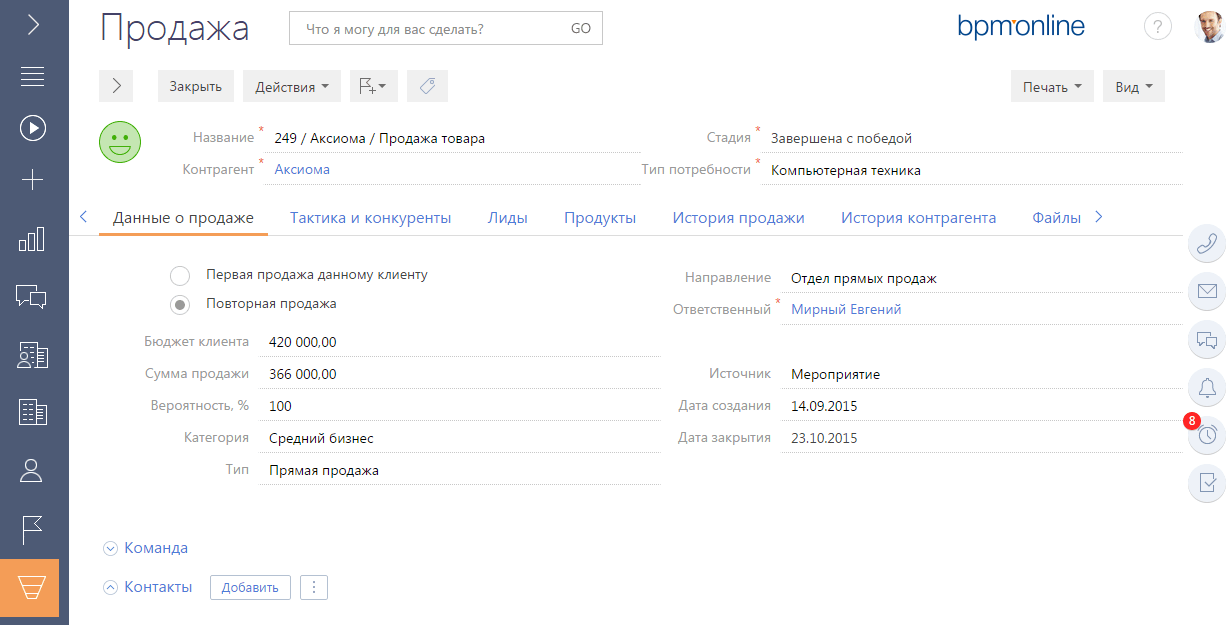Open the Вид dropdown

click(x=1134, y=86)
